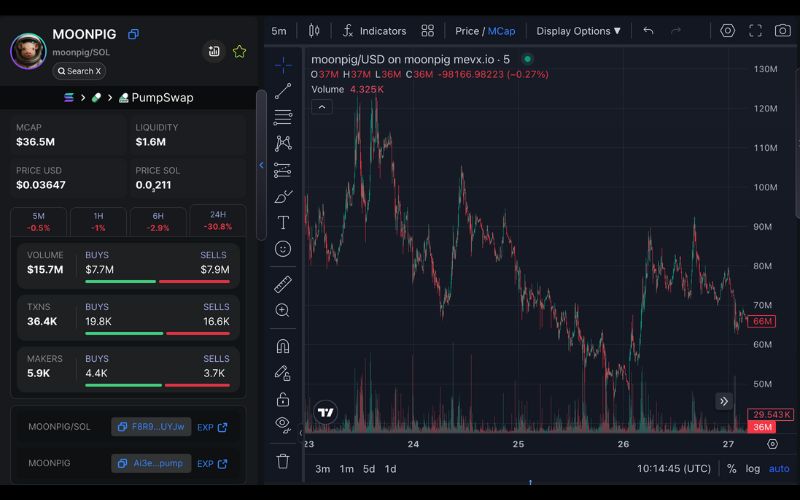Open candle chart style selector
Image resolution: width=800 pixels, height=500 pixels.
[314, 31]
